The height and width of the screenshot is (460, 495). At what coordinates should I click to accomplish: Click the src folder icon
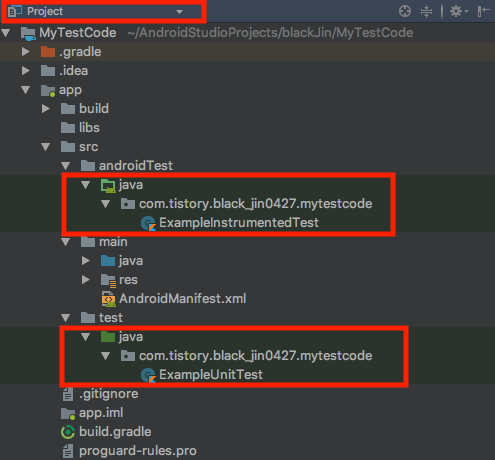tap(68, 147)
